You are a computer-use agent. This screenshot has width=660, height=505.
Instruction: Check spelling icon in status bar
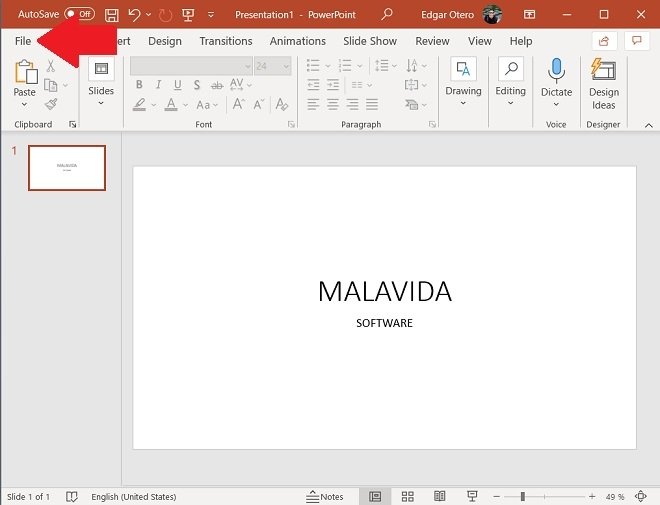tap(72, 497)
